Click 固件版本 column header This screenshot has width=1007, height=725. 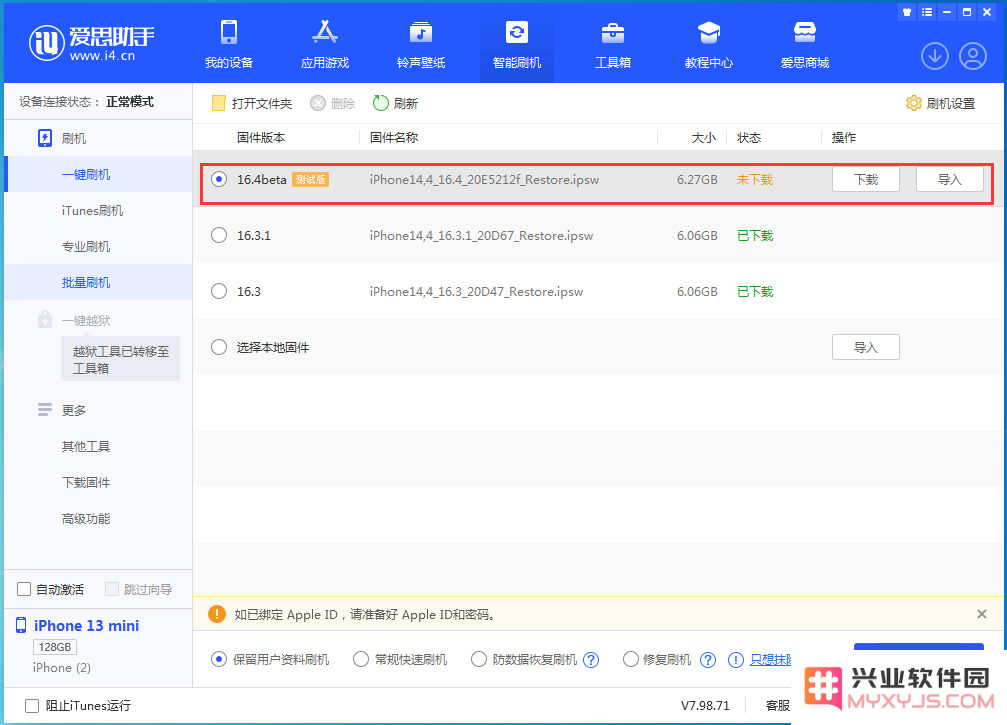click(261, 137)
